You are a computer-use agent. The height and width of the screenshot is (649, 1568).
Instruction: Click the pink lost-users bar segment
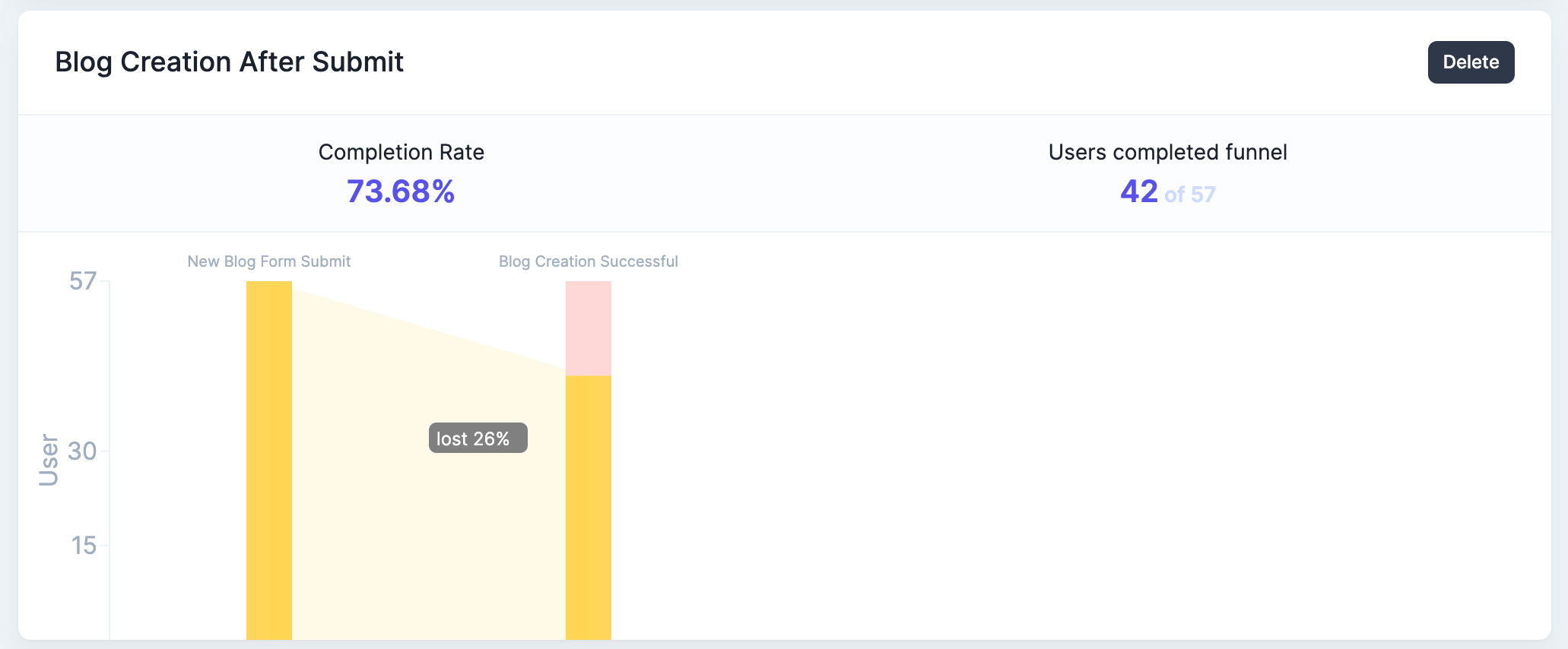(589, 328)
